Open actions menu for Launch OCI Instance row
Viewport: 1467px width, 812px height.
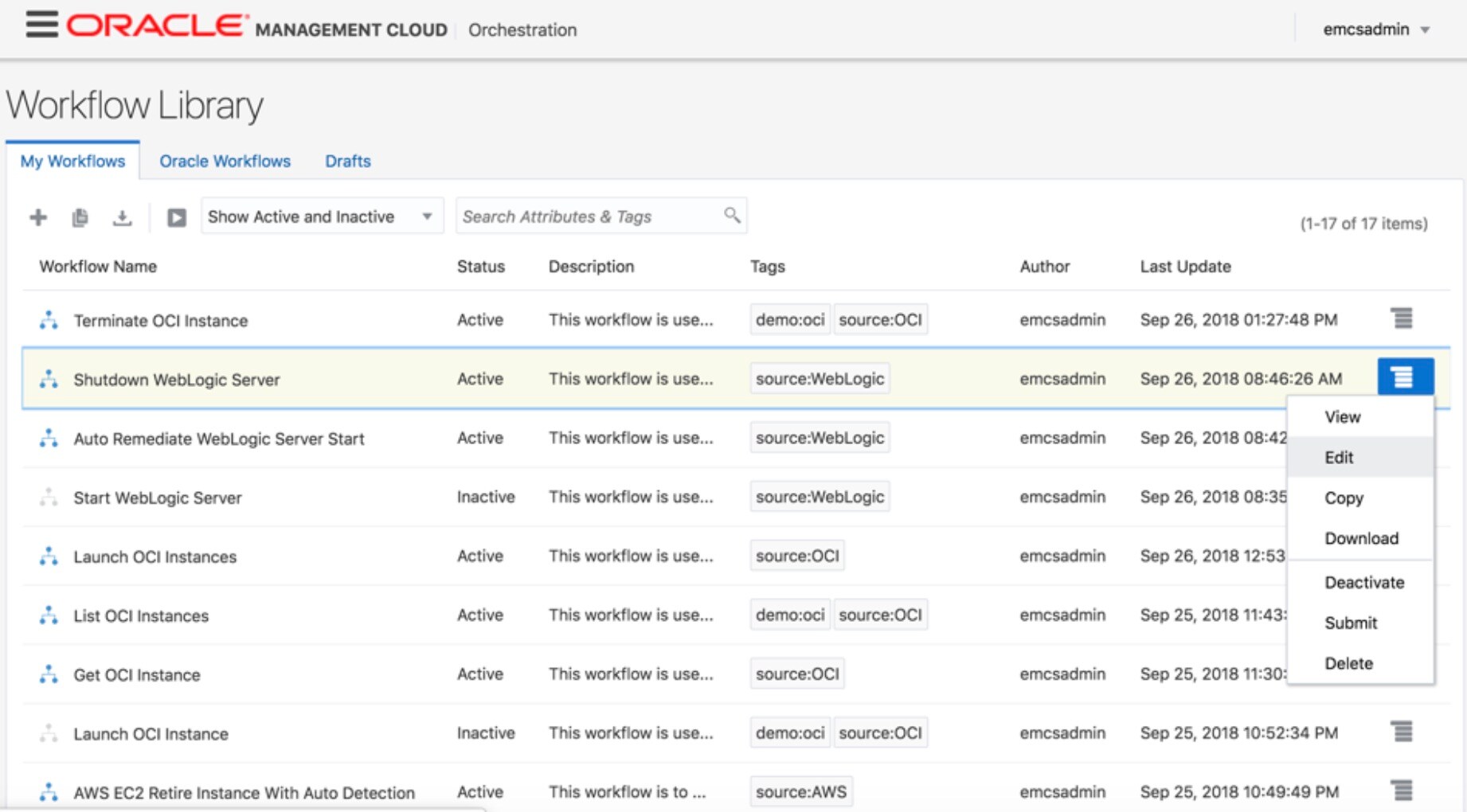tap(1402, 732)
